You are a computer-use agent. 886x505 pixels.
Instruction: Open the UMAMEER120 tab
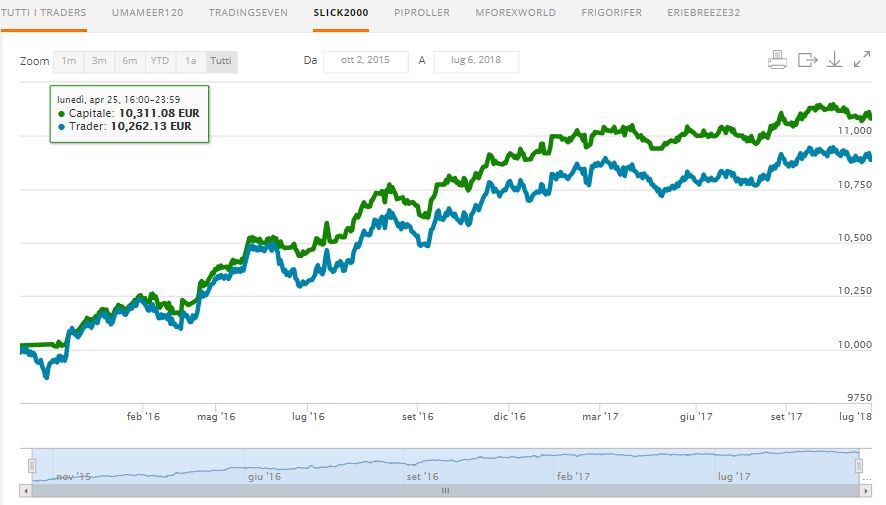click(147, 12)
